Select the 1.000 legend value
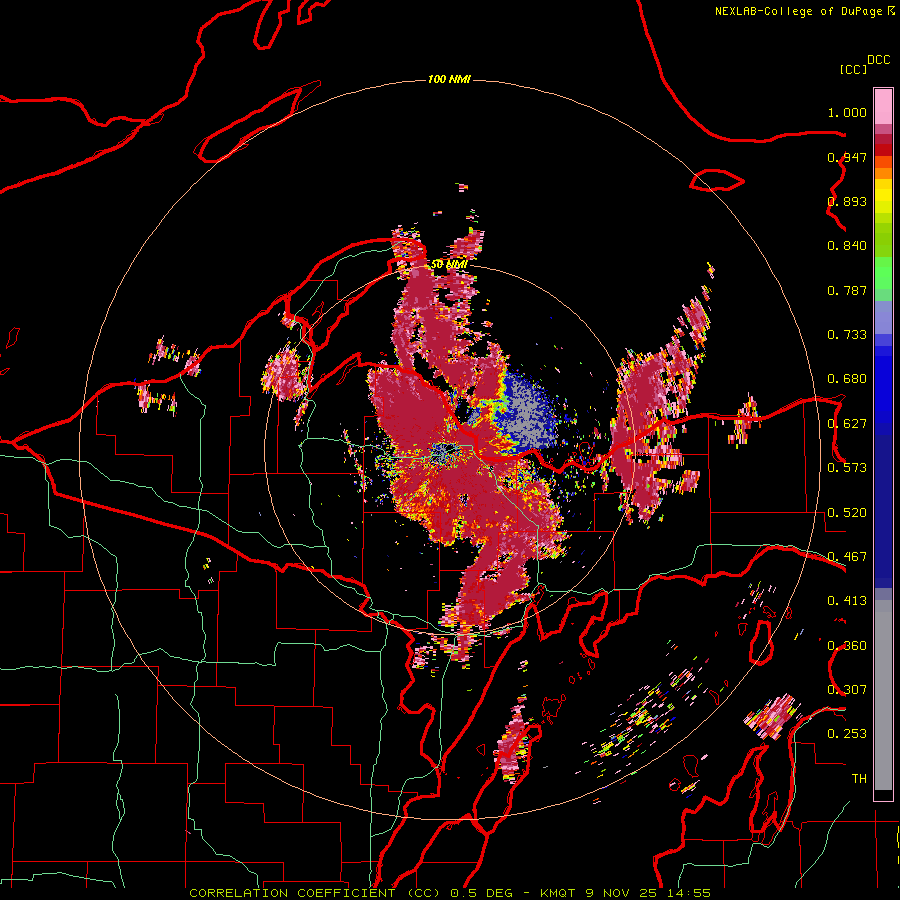This screenshot has width=900, height=900. tap(847, 112)
